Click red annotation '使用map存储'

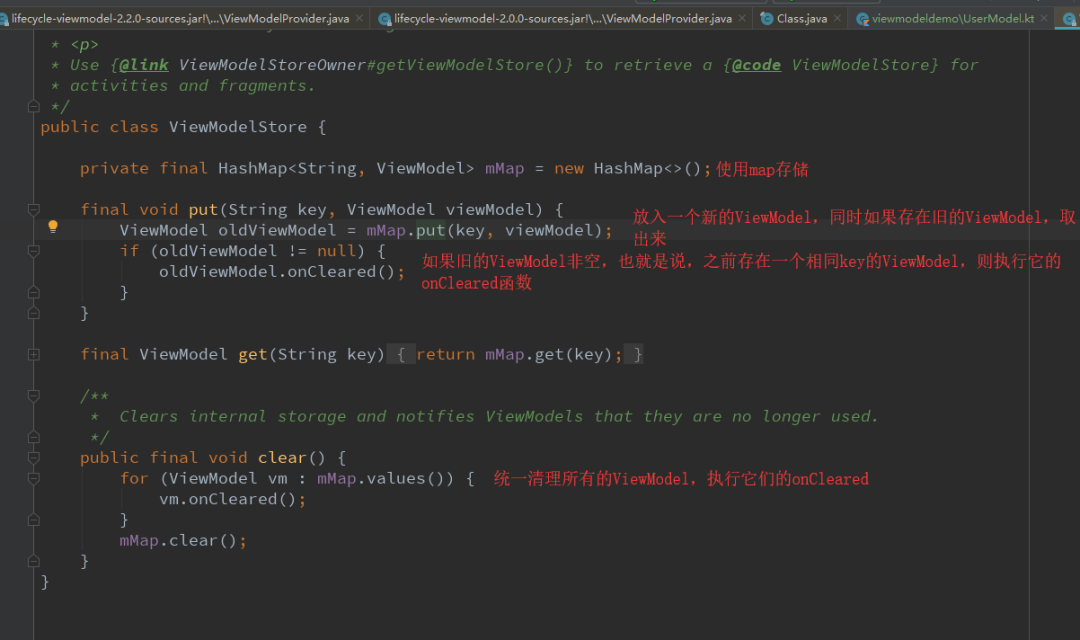tap(762, 169)
